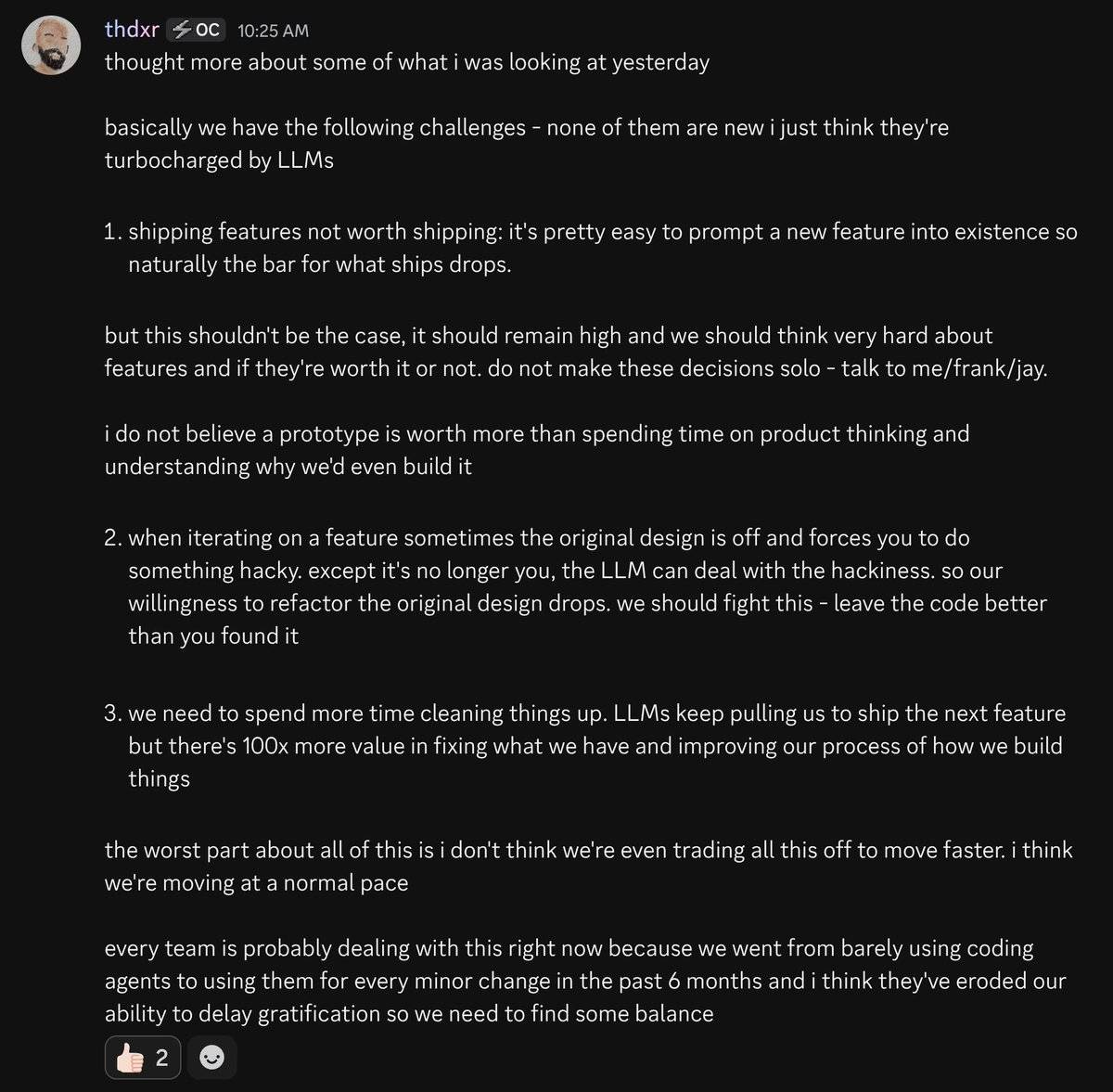1113x1092 pixels.
Task: Click list item 3 about cleaning things up
Action: tap(594, 745)
